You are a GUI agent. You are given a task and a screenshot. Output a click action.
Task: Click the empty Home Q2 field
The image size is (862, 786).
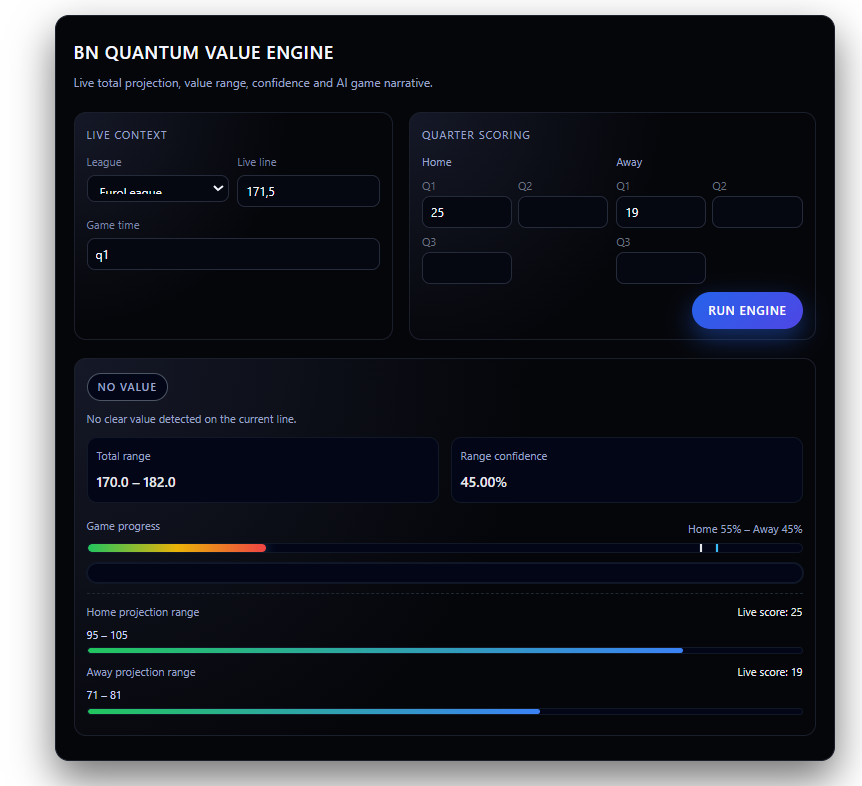coord(562,212)
